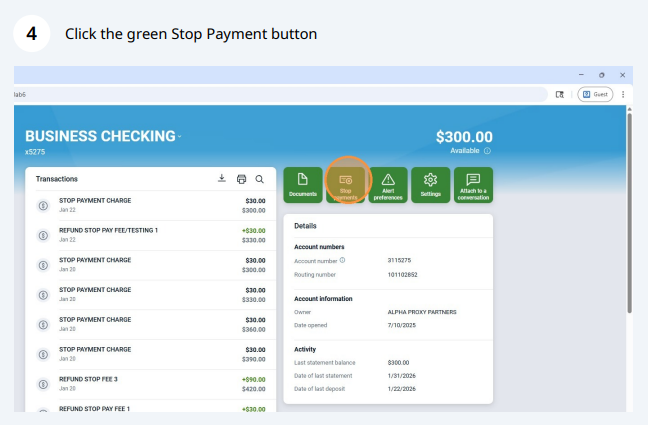Search transactions with magnifier icon
This screenshot has height=425, width=648.
pyautogui.click(x=259, y=179)
